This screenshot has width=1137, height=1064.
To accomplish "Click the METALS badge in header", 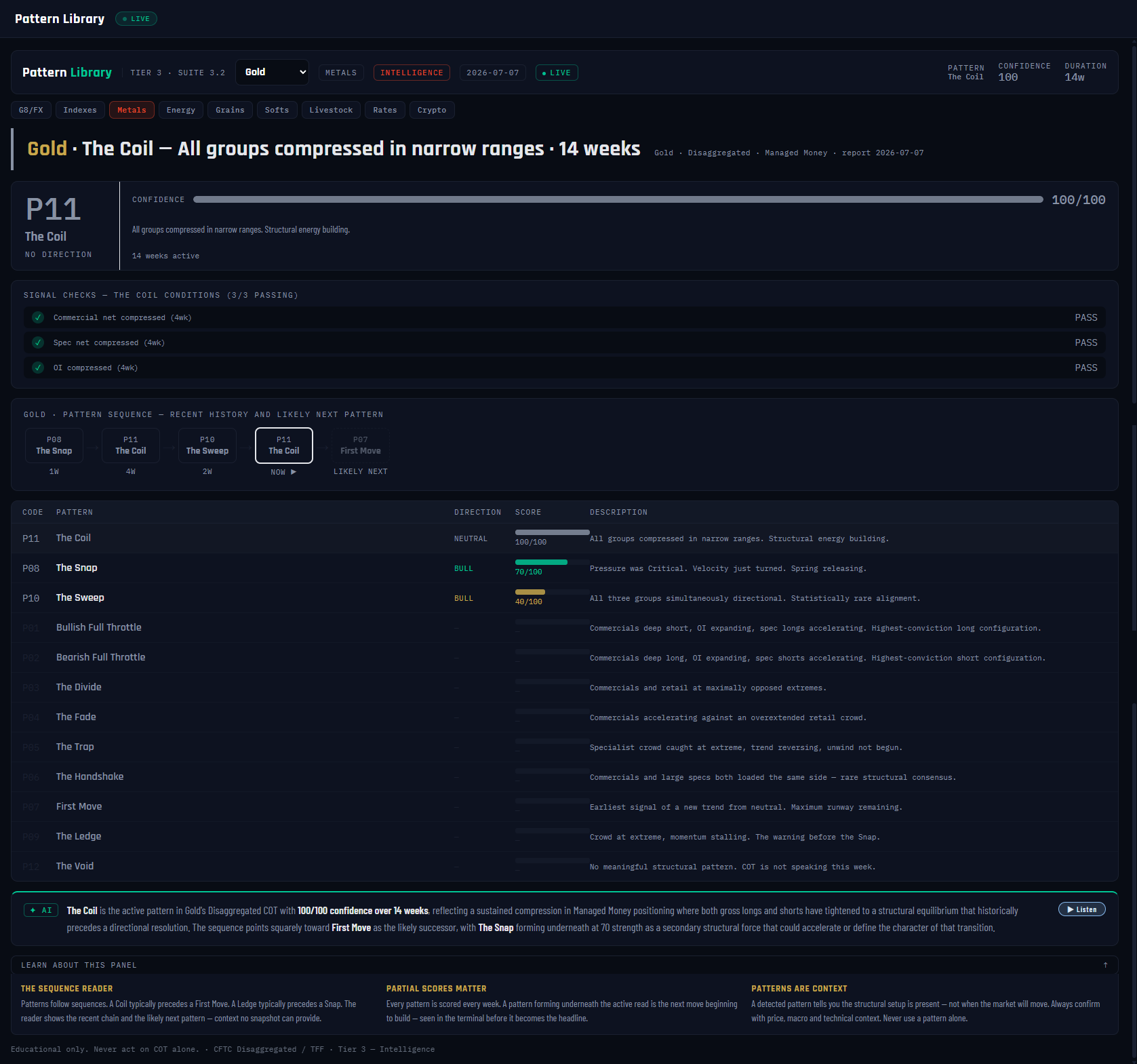I will 341,73.
